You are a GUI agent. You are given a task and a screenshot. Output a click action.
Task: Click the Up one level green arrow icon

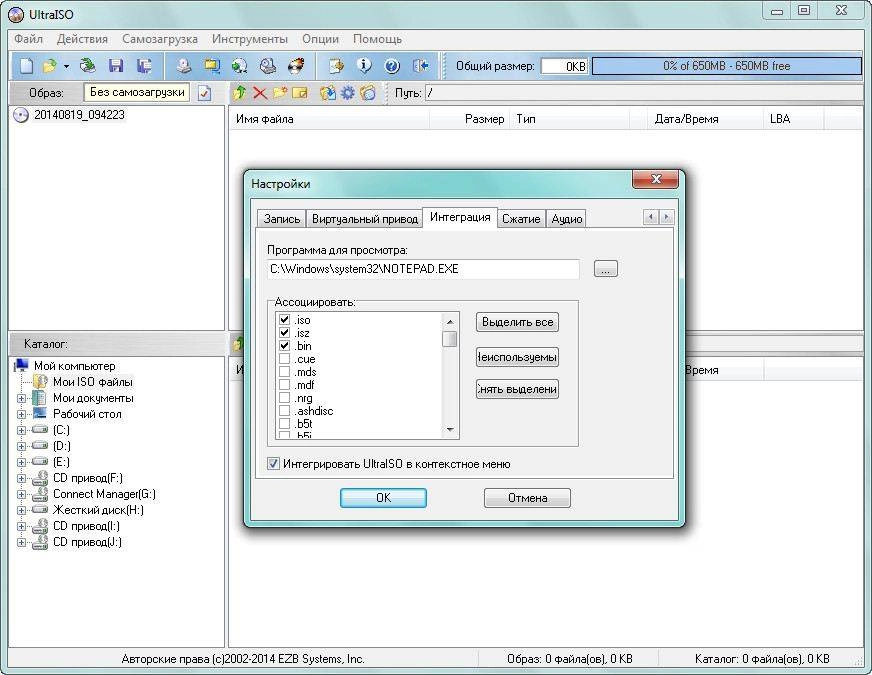(240, 93)
